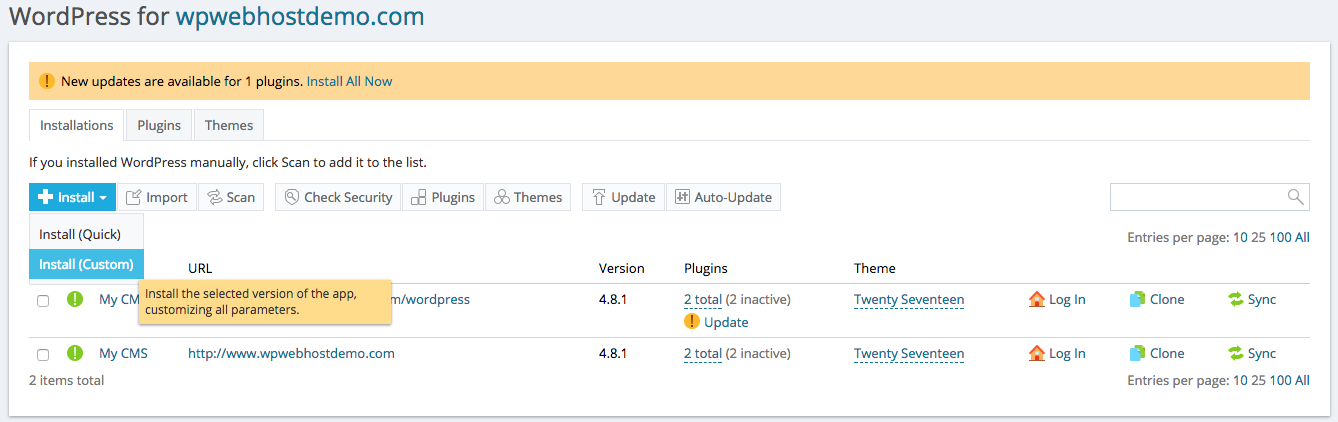Open the http://www.wpwebhostdemo.com URL link
Image resolution: width=1338 pixels, height=422 pixels.
click(291, 353)
